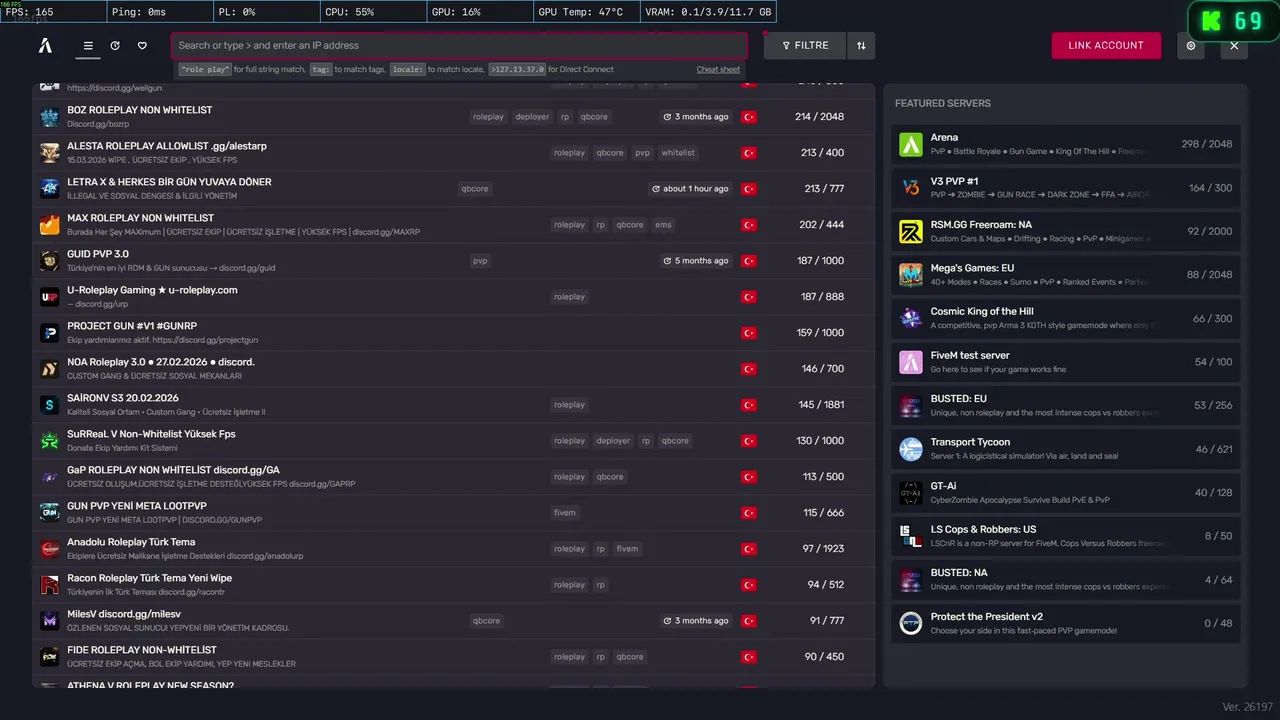Click GaP ROLEPLAY server icon

[x=50, y=477]
